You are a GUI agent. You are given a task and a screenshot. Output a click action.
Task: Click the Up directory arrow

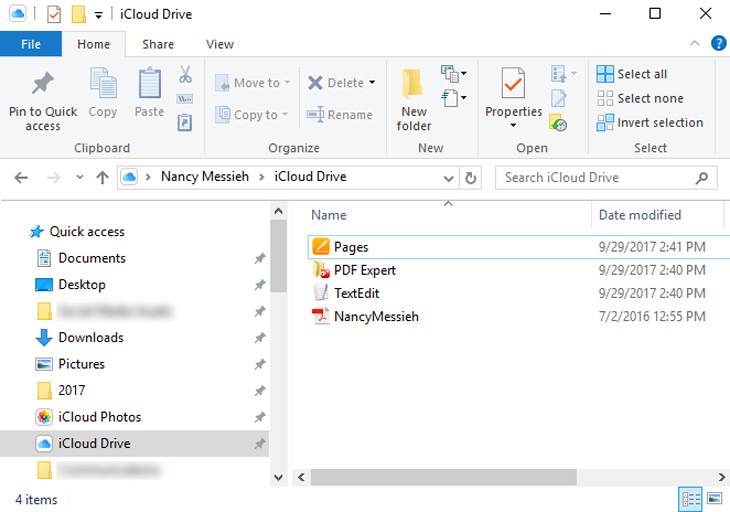point(102,178)
